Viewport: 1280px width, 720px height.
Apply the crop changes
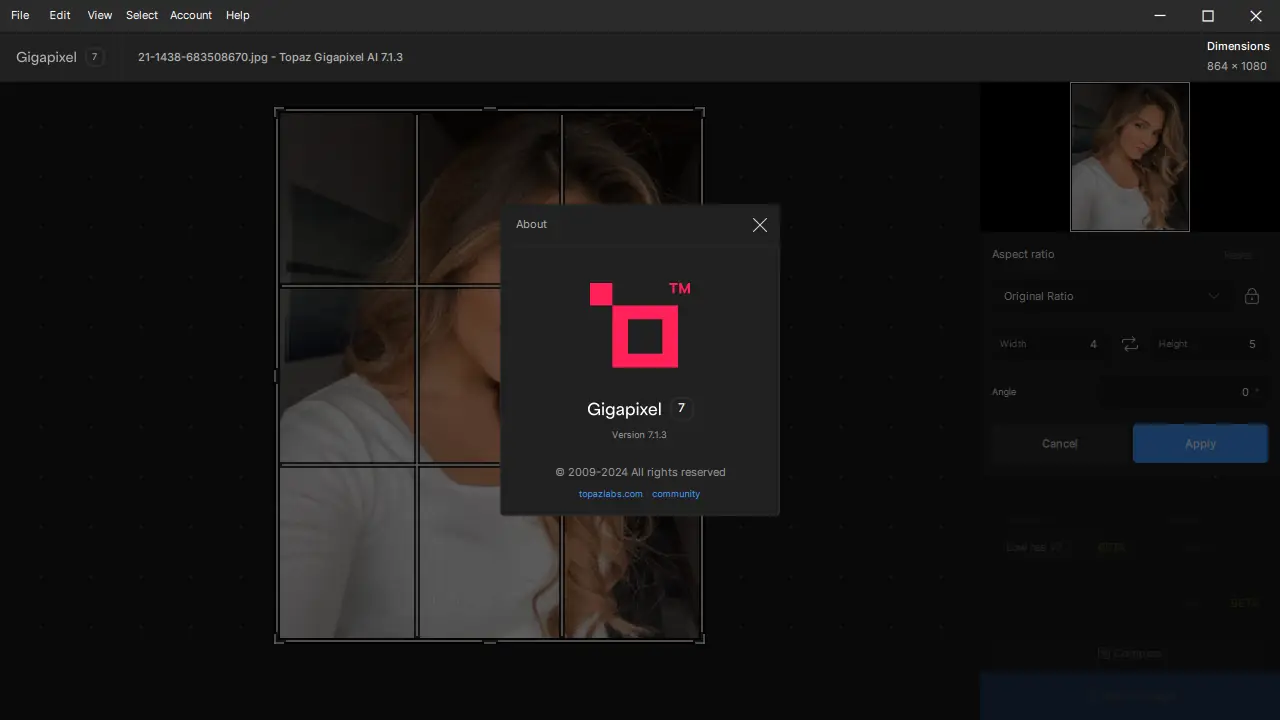pyautogui.click(x=1200, y=443)
